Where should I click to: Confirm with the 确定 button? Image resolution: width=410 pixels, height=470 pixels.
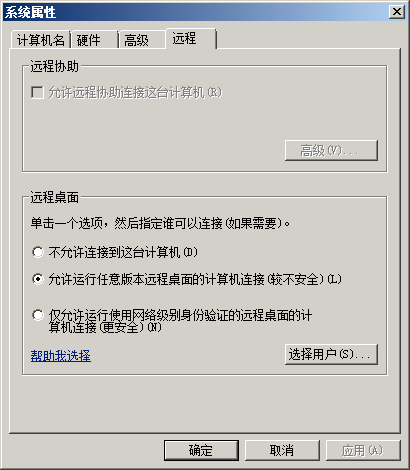pyautogui.click(x=201, y=450)
